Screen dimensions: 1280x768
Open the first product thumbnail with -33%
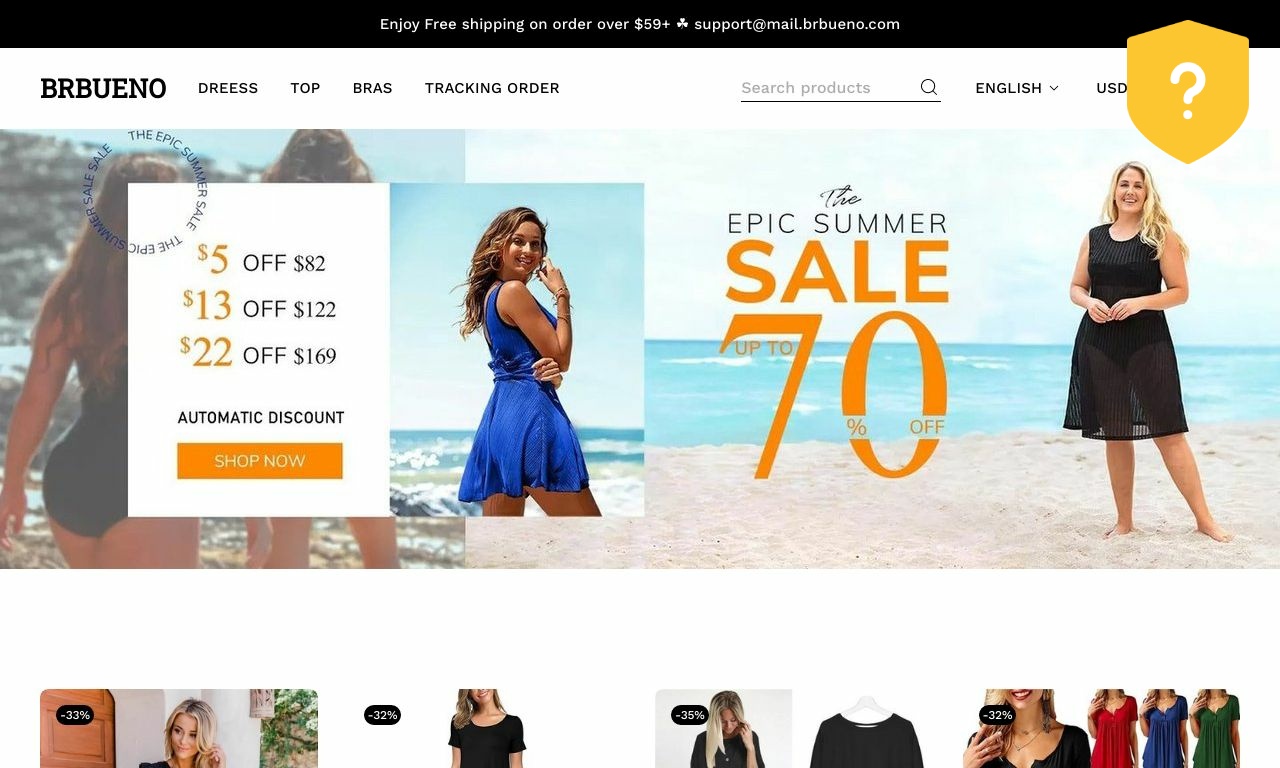179,729
